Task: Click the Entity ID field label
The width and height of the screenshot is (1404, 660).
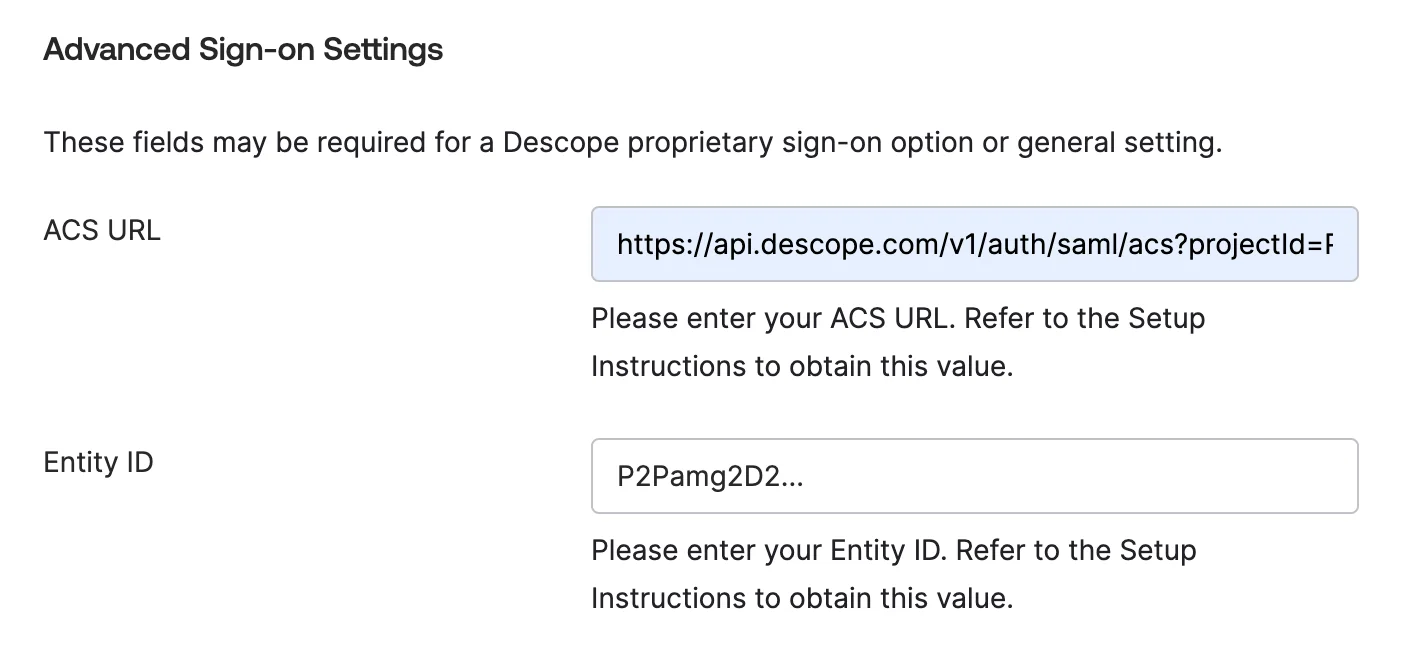Action: pyautogui.click(x=97, y=462)
